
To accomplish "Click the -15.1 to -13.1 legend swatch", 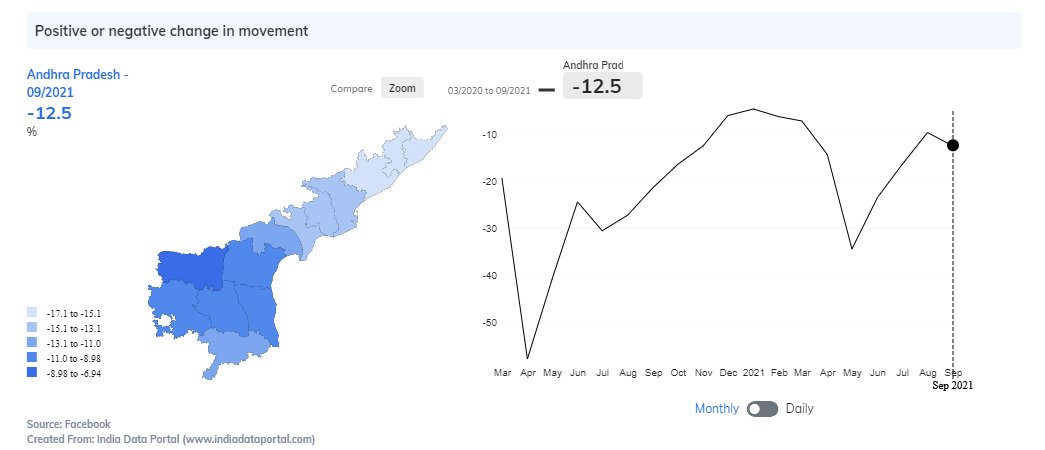I will pos(32,328).
